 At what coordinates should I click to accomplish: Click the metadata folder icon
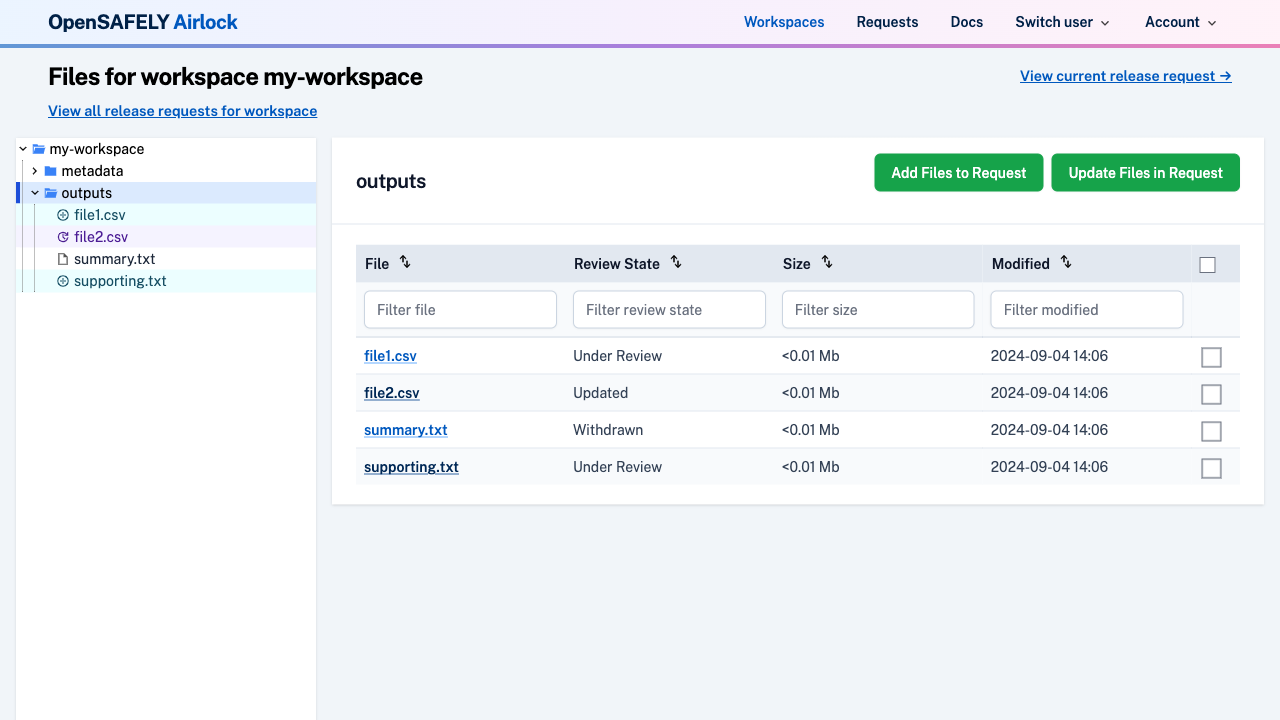tap(51, 171)
